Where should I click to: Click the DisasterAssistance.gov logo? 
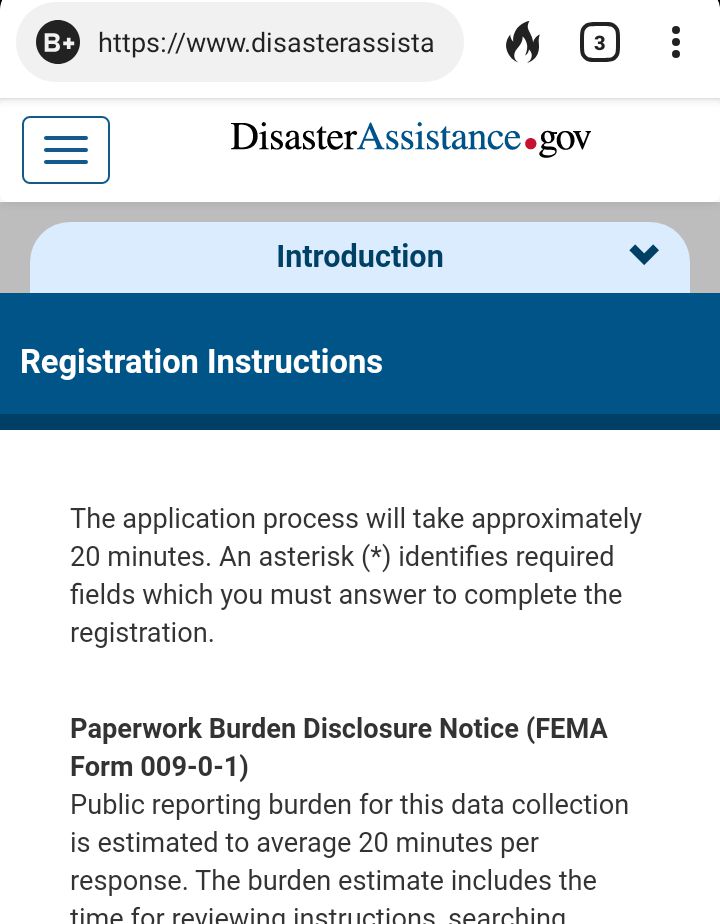410,138
